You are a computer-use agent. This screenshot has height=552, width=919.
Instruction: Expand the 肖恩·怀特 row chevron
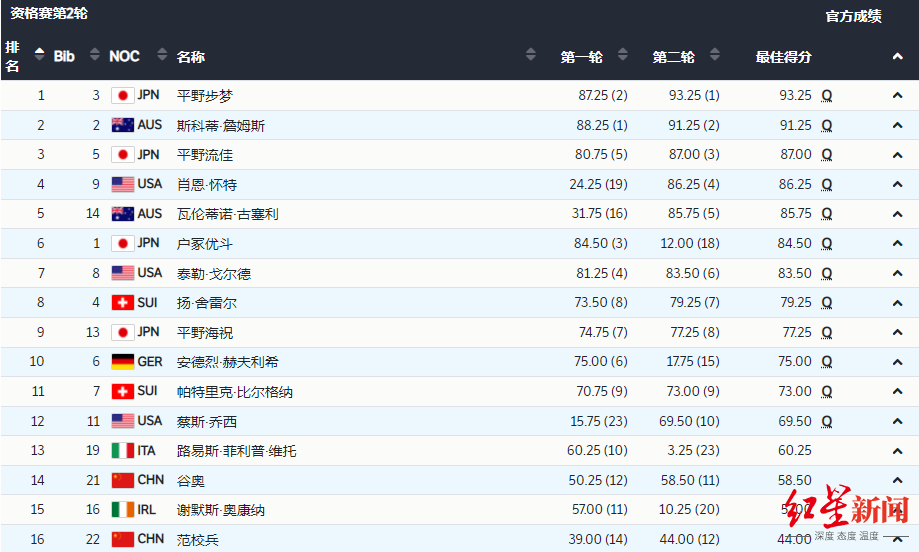(x=897, y=185)
